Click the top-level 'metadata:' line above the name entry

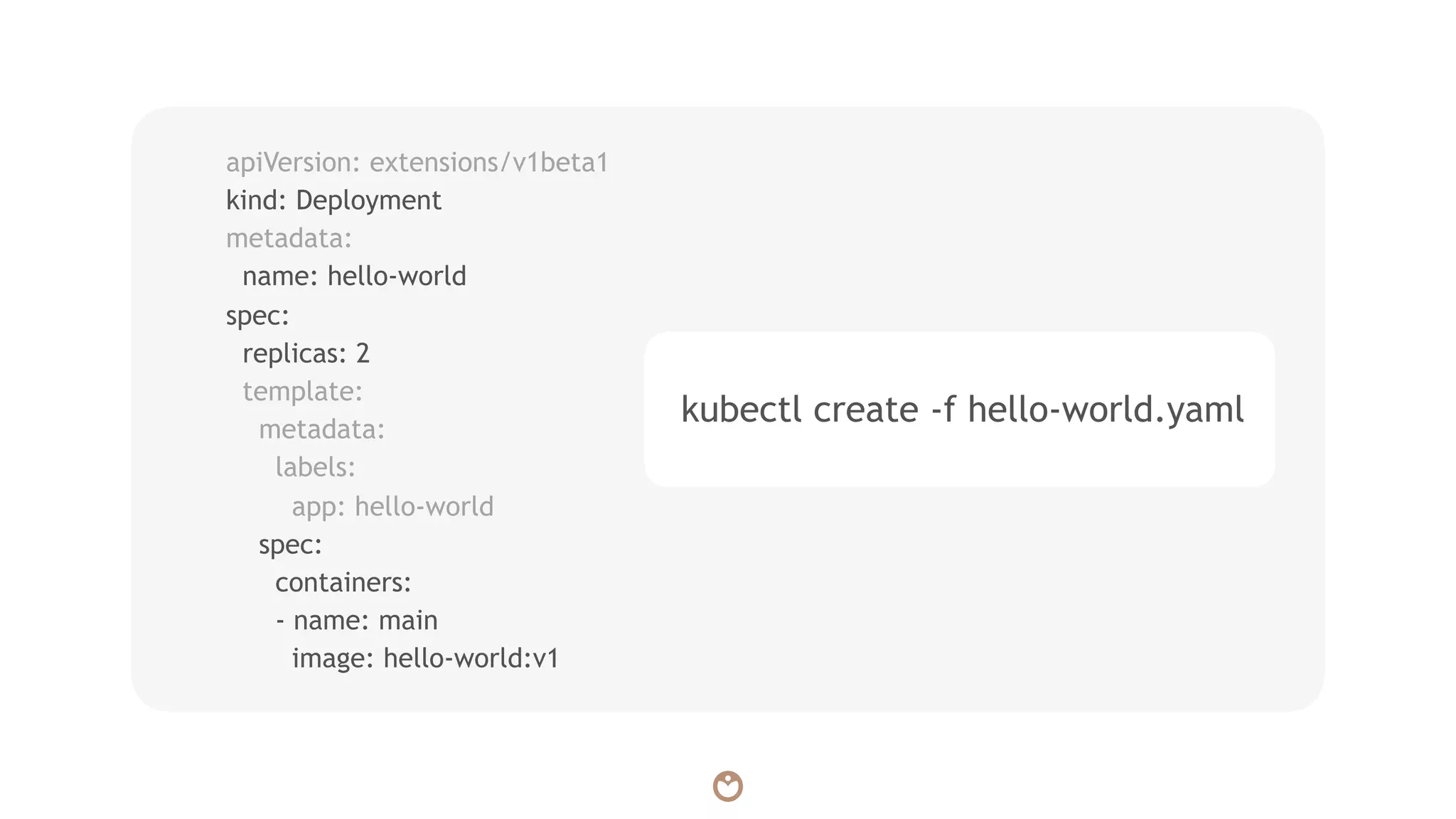289,238
